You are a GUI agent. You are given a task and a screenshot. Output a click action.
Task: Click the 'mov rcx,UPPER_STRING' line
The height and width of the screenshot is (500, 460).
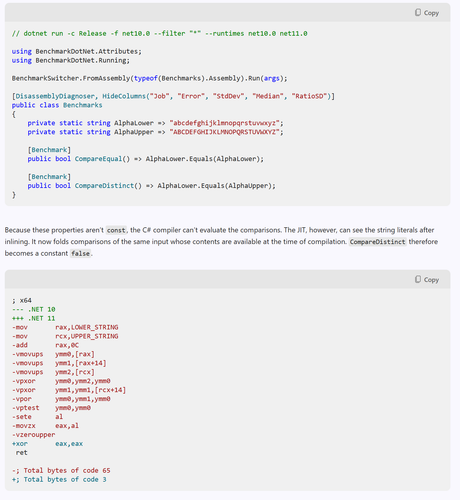point(65,336)
